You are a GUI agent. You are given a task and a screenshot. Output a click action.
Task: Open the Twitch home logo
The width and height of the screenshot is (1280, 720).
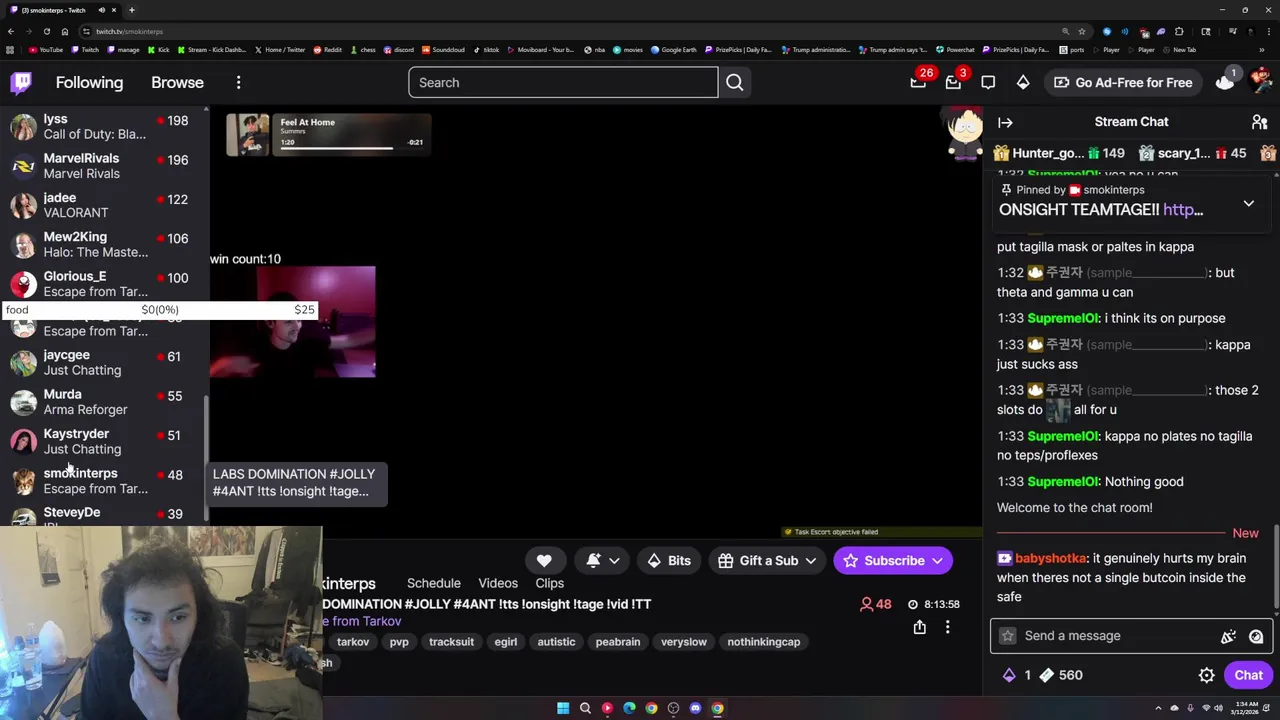pos(20,82)
